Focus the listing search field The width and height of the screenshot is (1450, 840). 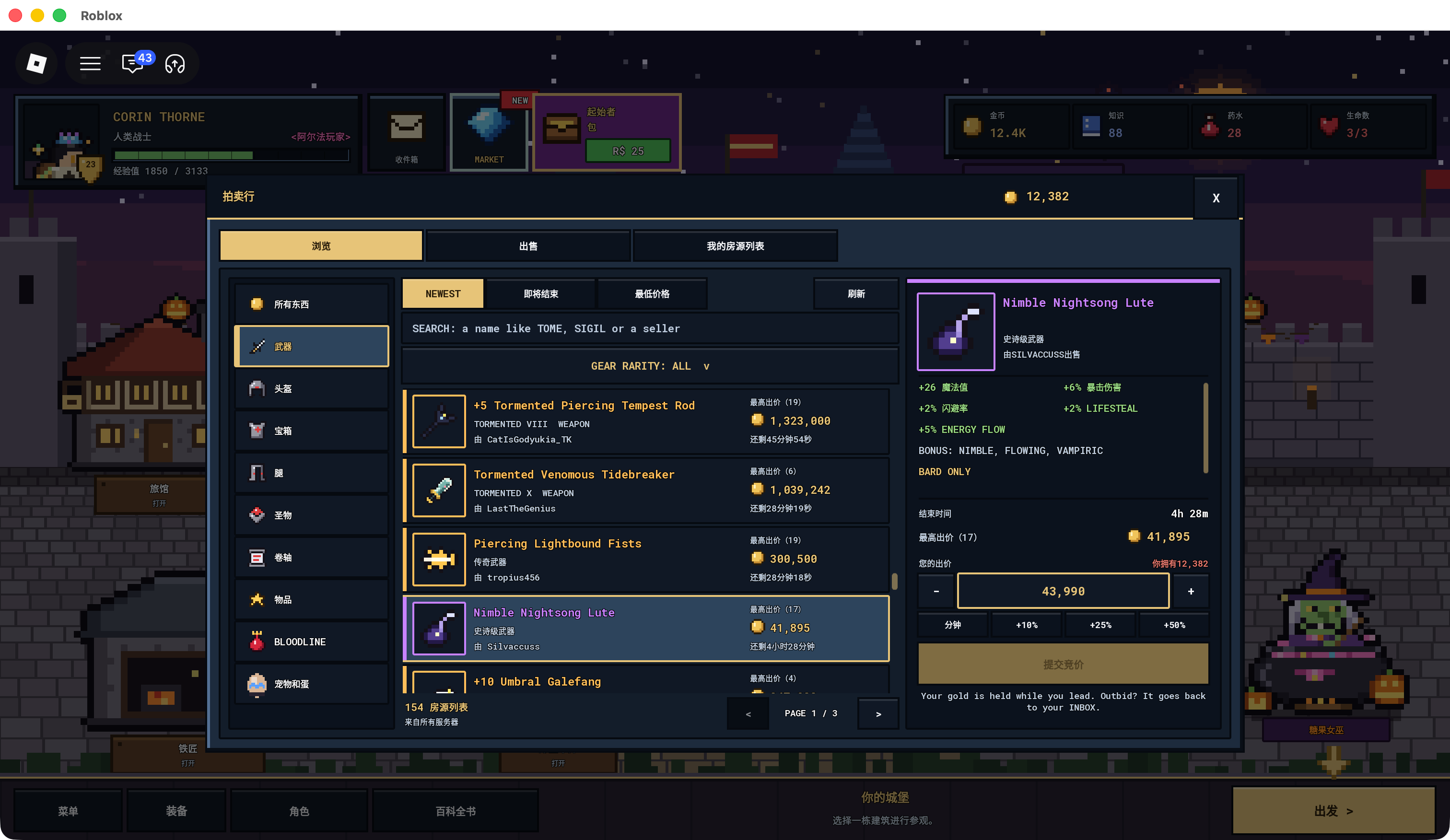pyautogui.click(x=650, y=328)
